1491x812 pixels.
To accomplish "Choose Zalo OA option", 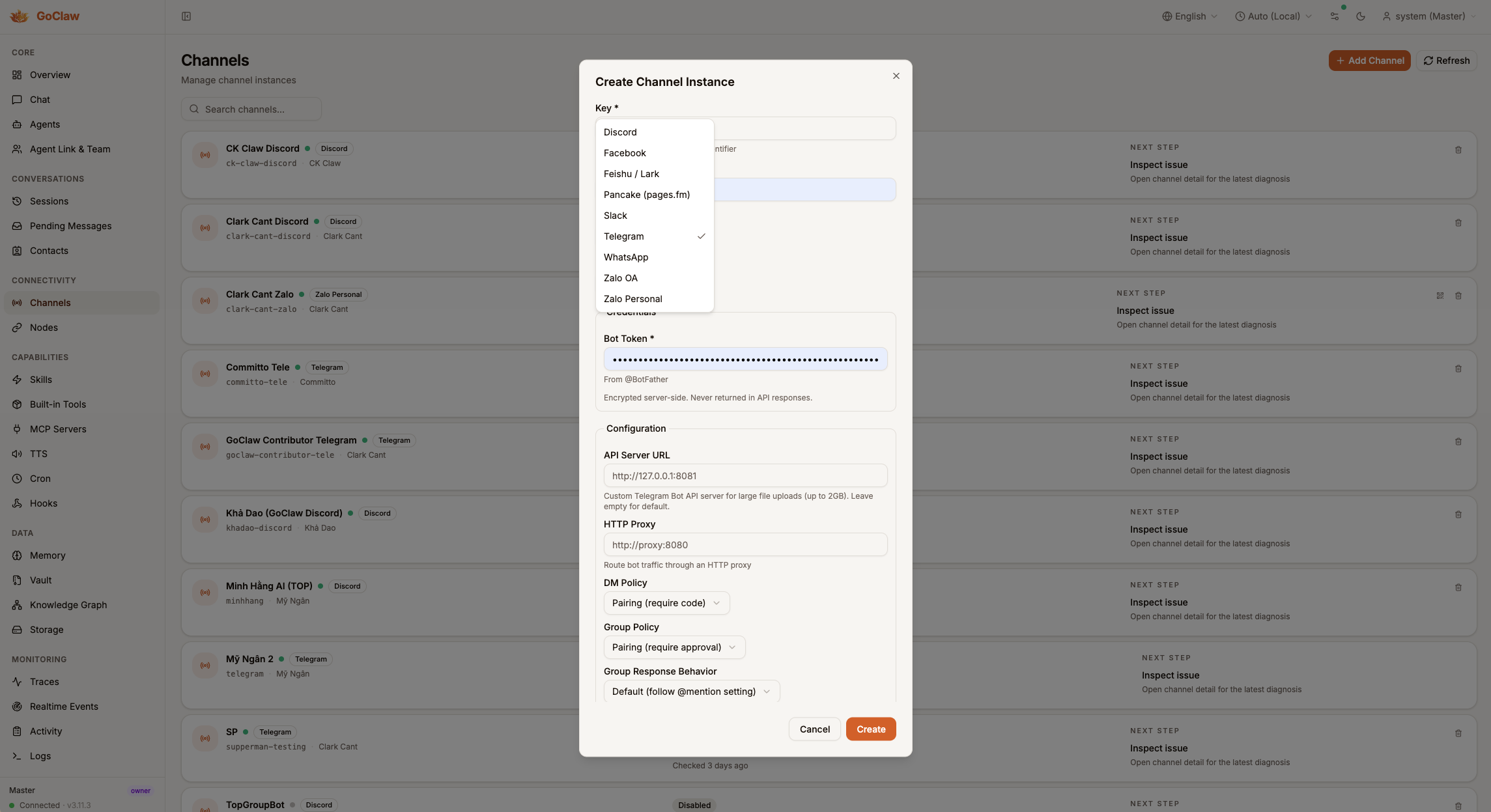I will point(655,278).
